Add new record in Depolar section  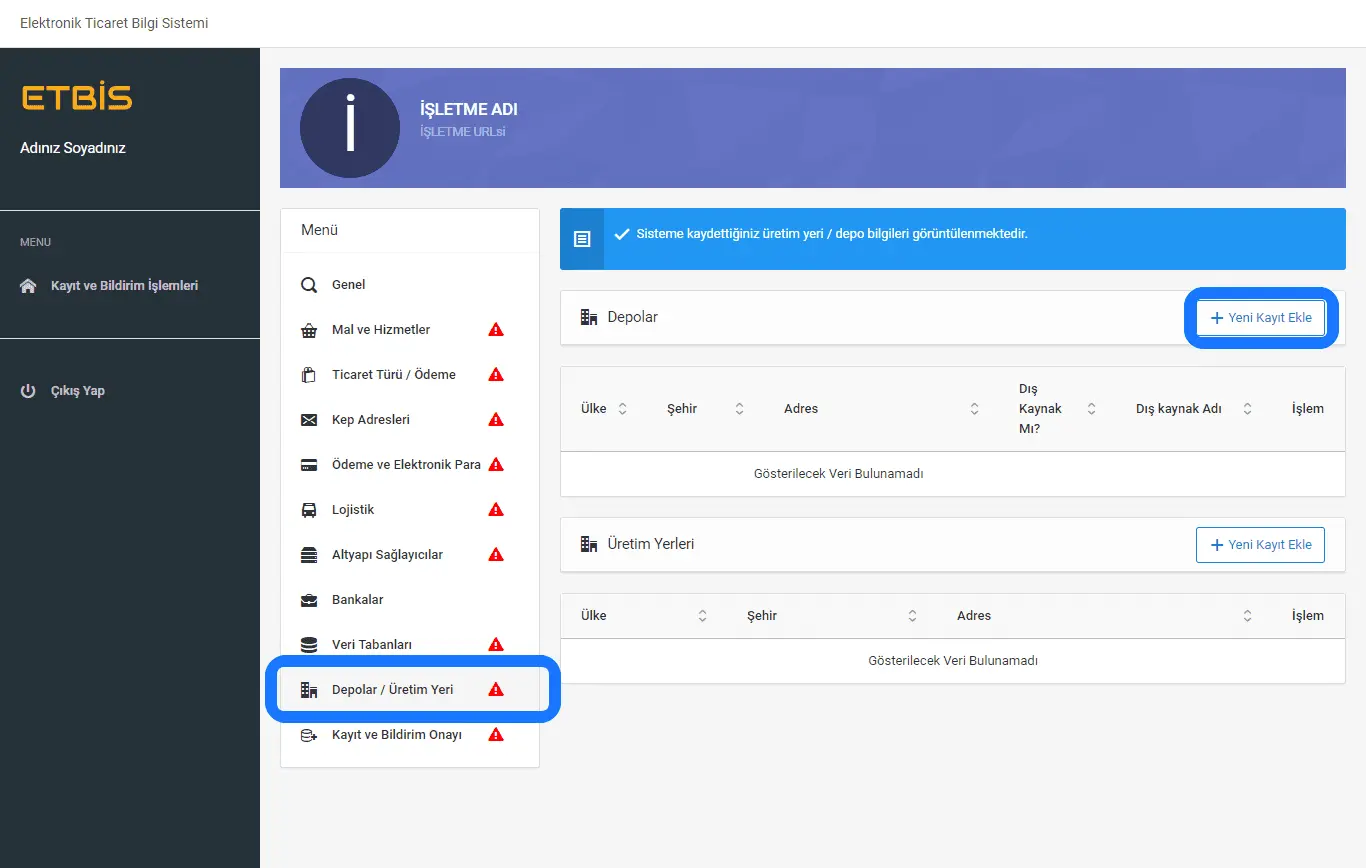pyautogui.click(x=1260, y=318)
